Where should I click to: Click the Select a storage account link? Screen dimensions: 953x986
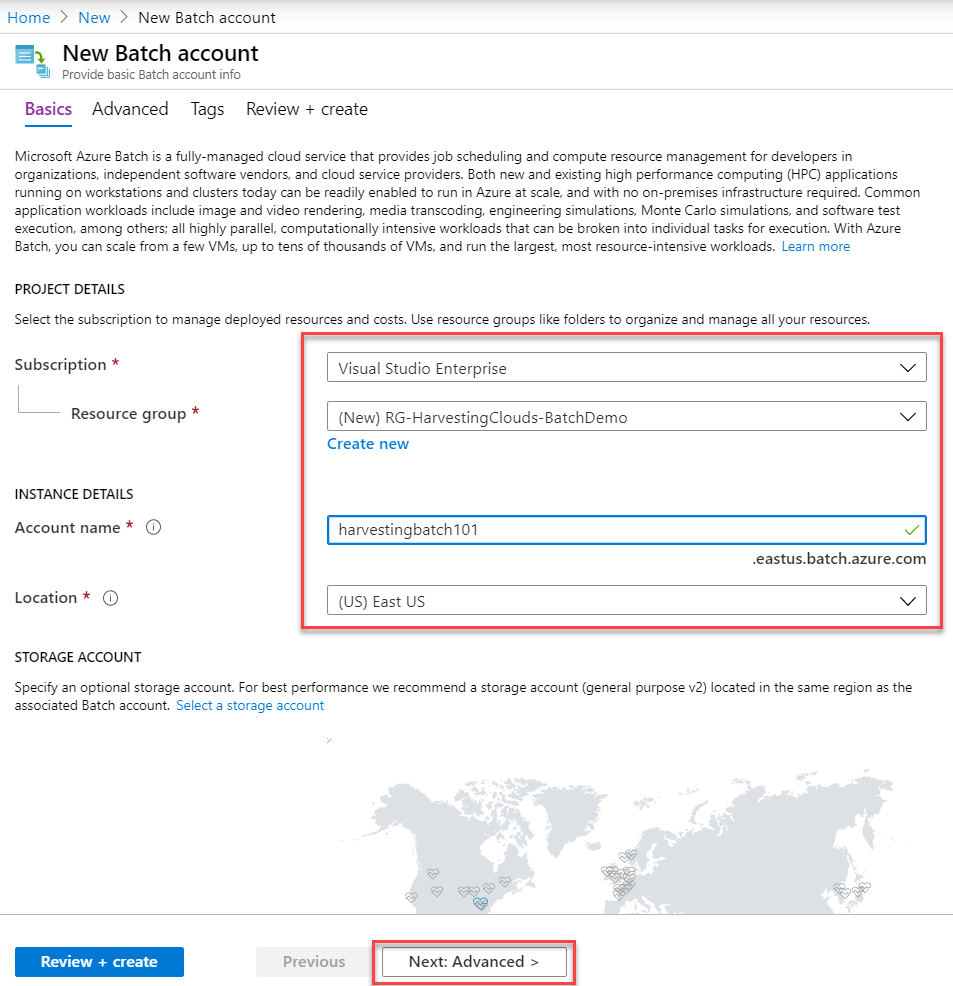click(x=250, y=706)
